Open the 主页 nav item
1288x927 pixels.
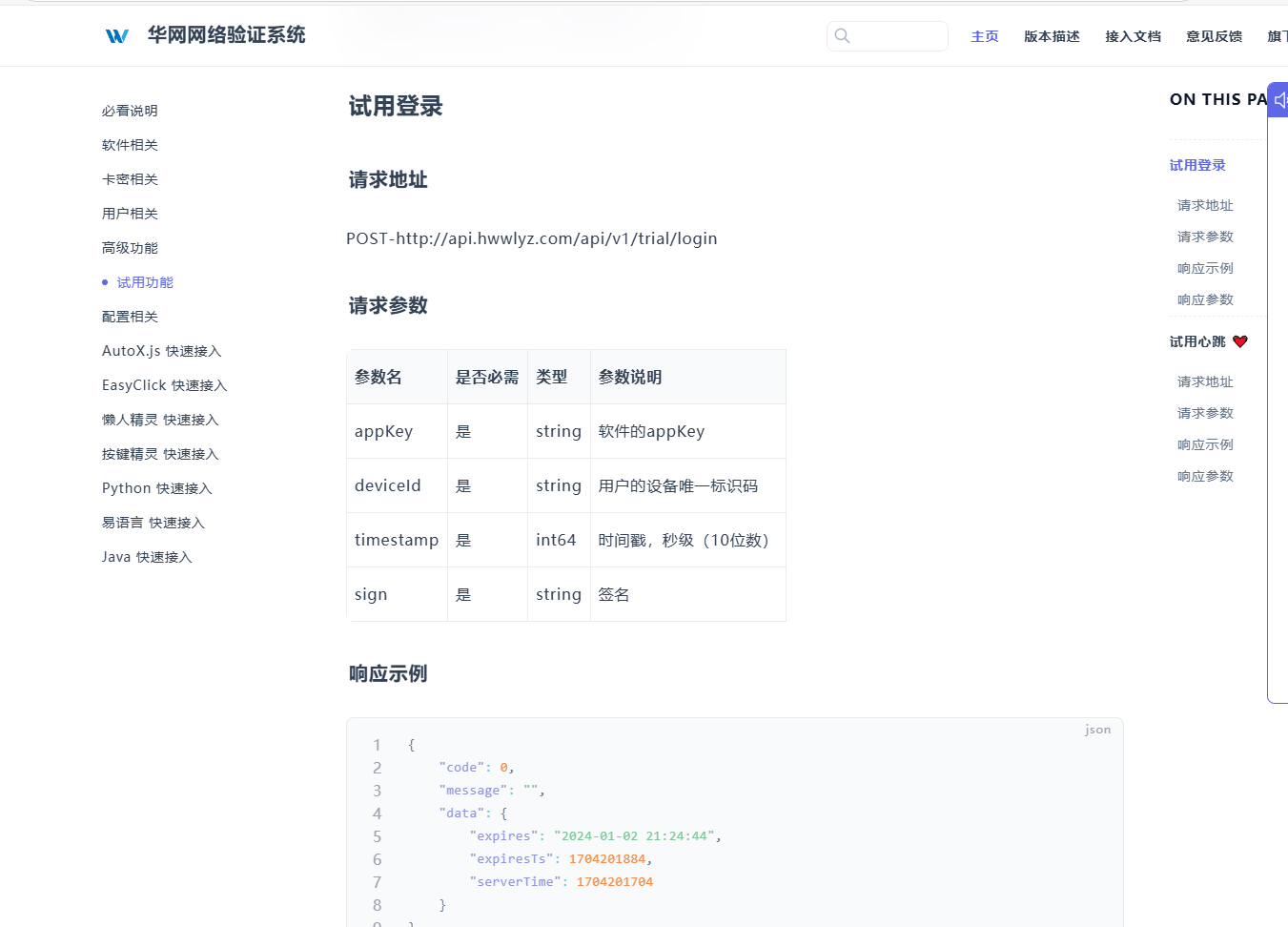point(985,36)
